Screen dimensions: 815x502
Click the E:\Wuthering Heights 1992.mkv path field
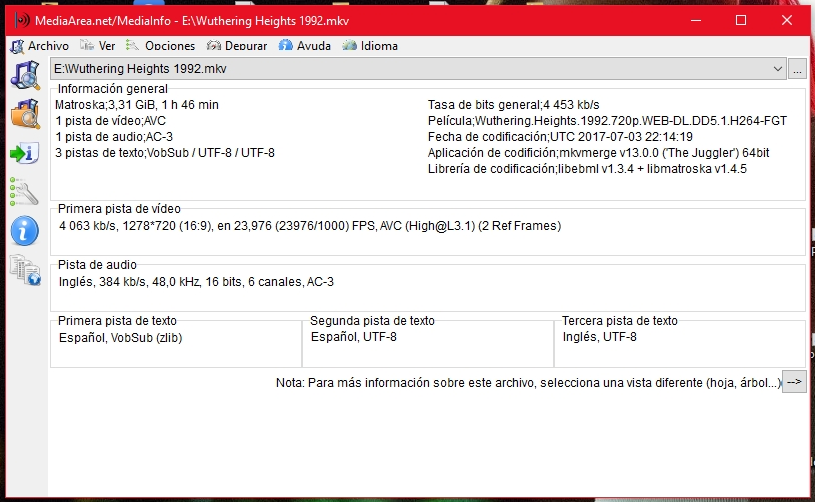(417, 69)
